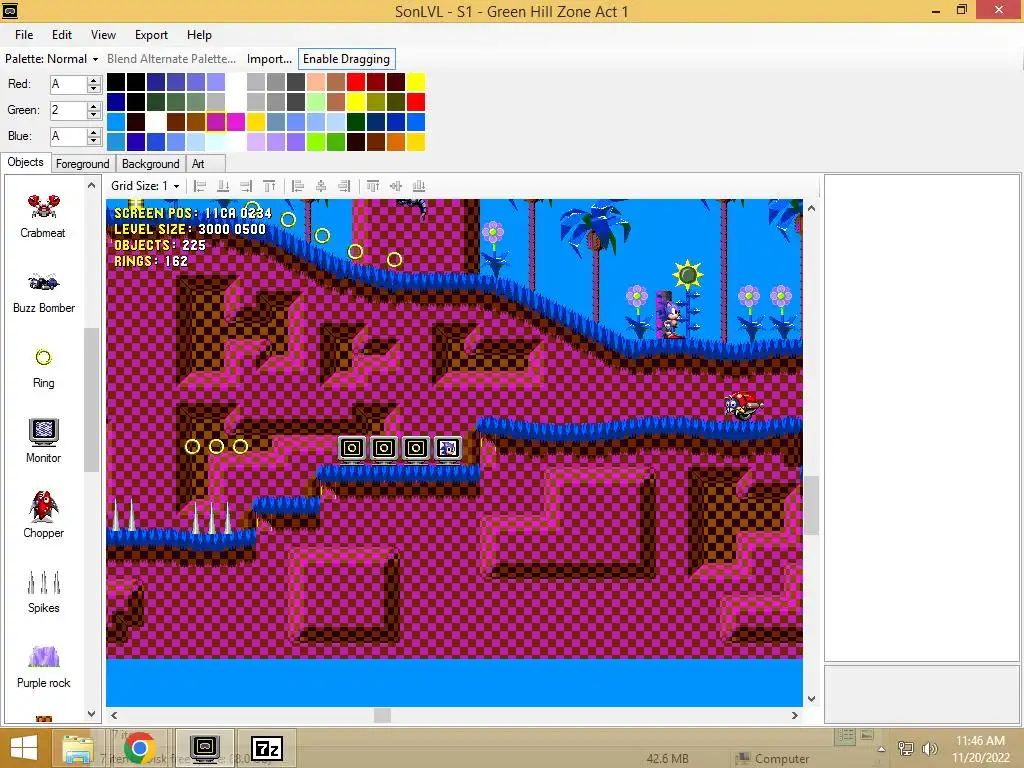Select the peach palette swatch

(317, 82)
